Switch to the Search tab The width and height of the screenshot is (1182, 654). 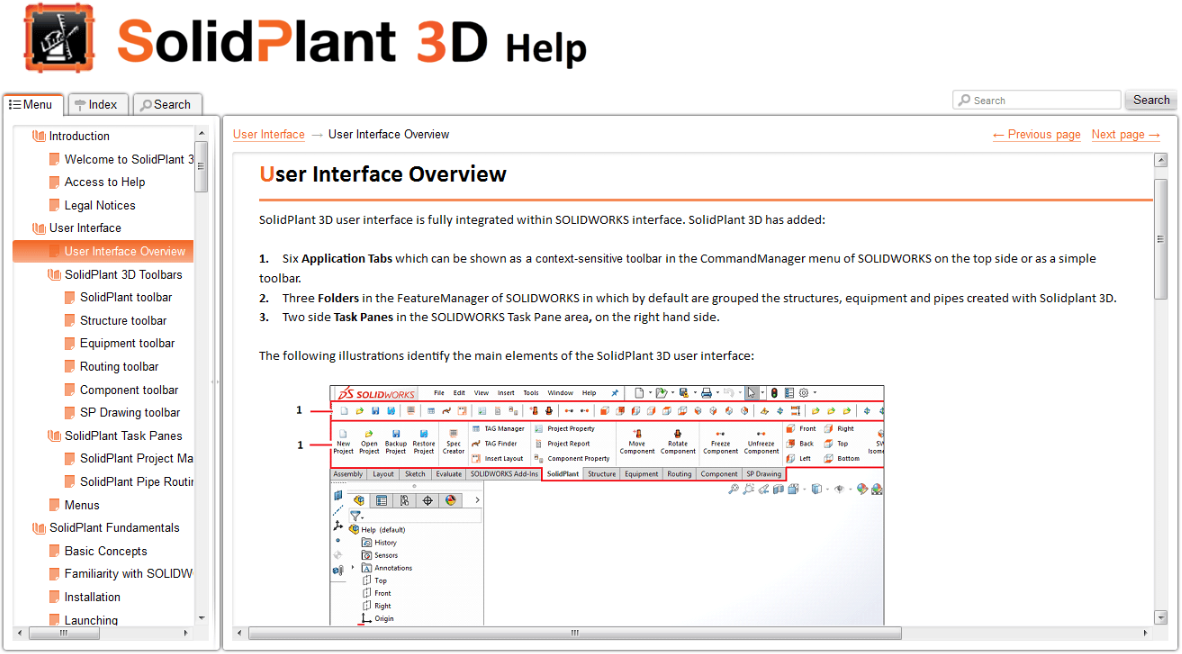coord(167,103)
